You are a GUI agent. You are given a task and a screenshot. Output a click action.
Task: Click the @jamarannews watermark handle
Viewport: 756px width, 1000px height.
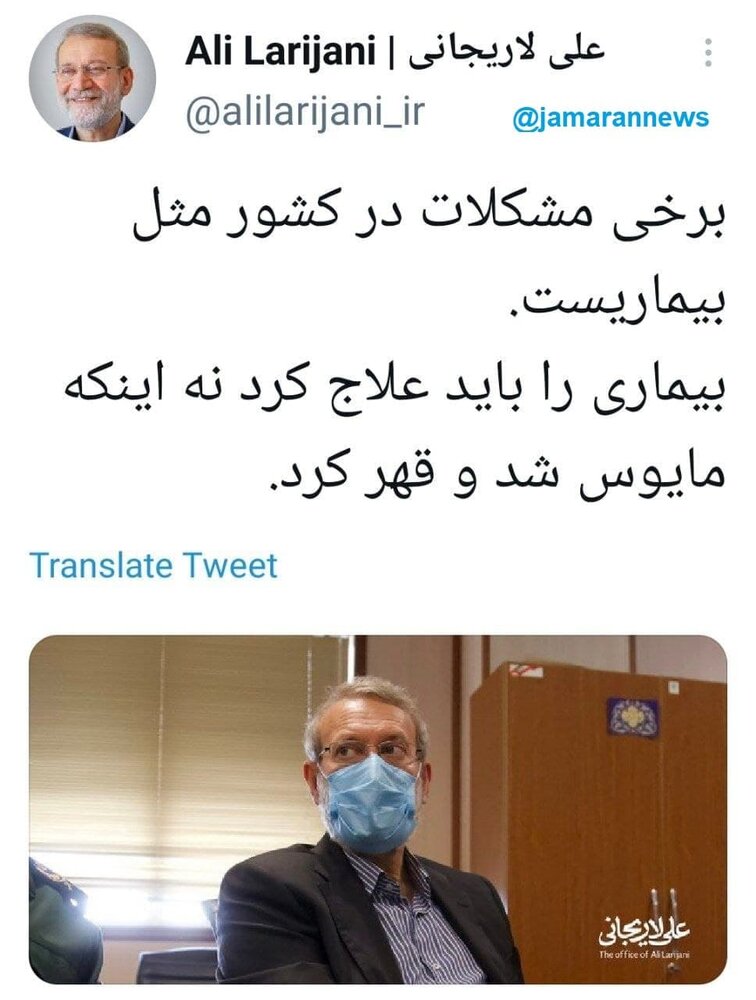[611, 118]
